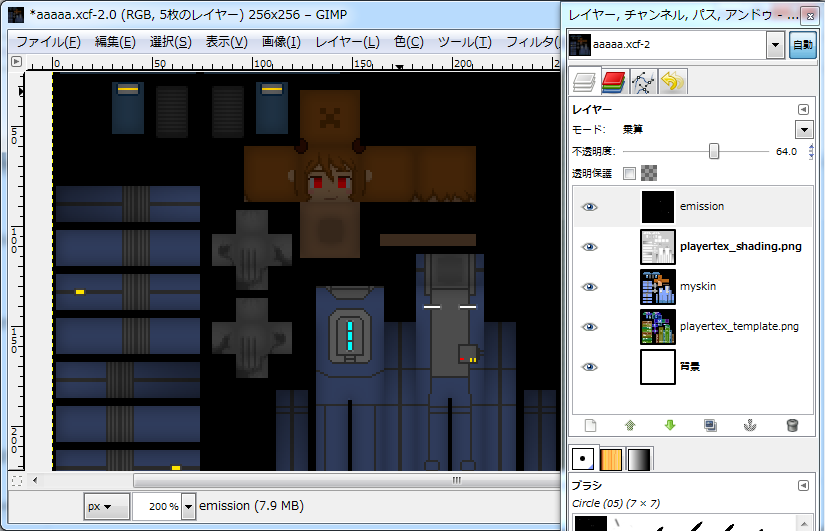Click the GIMP window title icon
The image size is (825, 531).
pyautogui.click(x=16, y=15)
